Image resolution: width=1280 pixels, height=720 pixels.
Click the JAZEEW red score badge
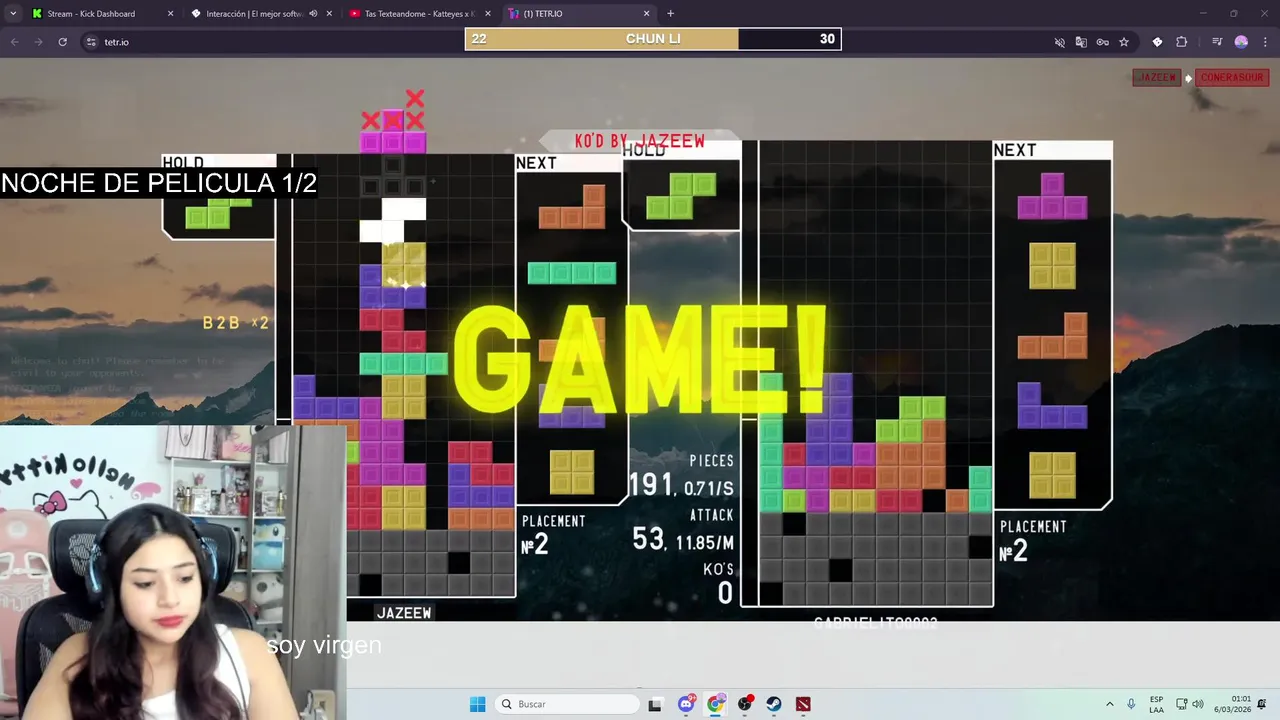[x=1157, y=77]
